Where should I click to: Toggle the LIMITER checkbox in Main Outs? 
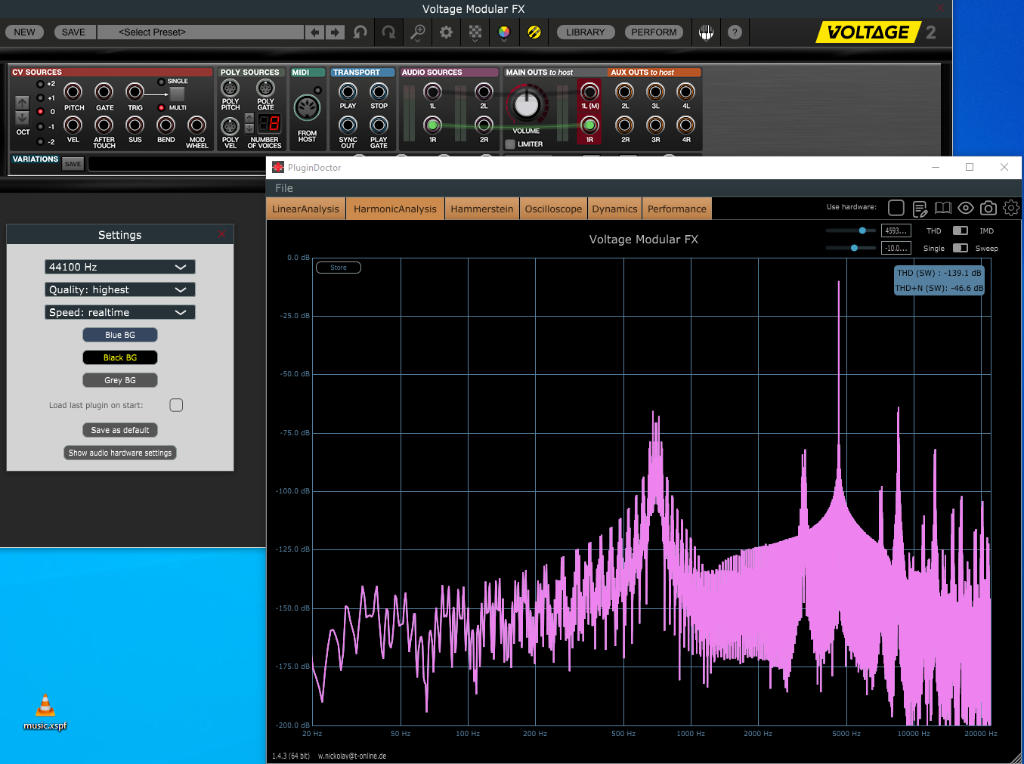(510, 144)
